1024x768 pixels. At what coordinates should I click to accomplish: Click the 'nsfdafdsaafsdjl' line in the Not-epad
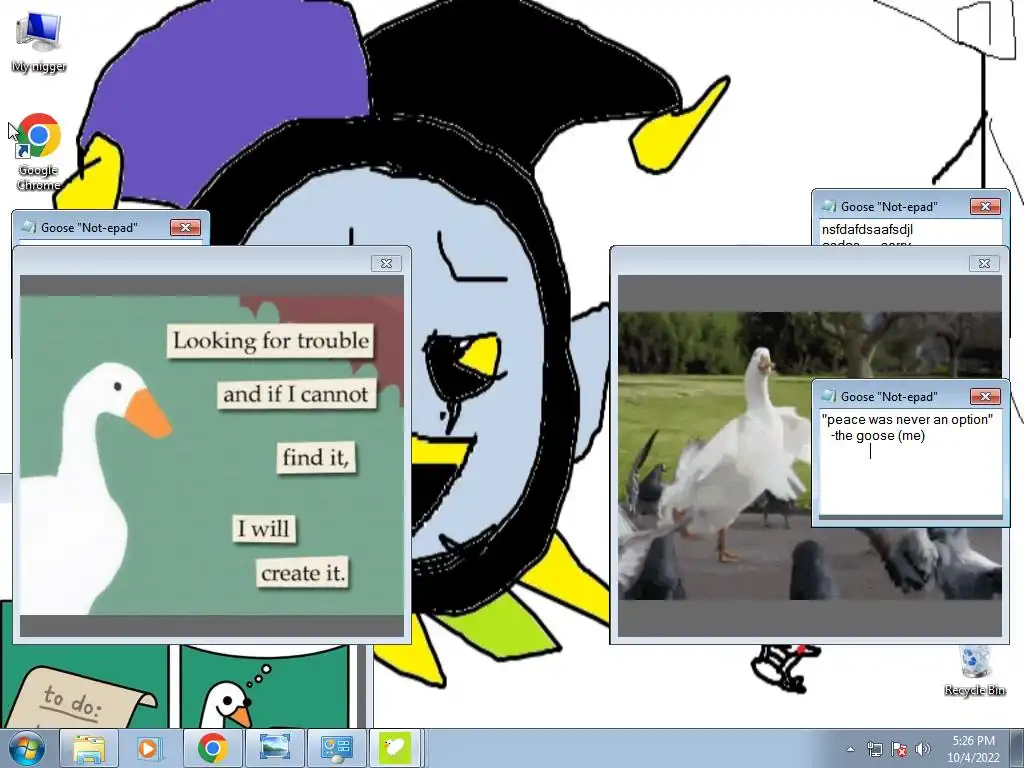pos(867,230)
